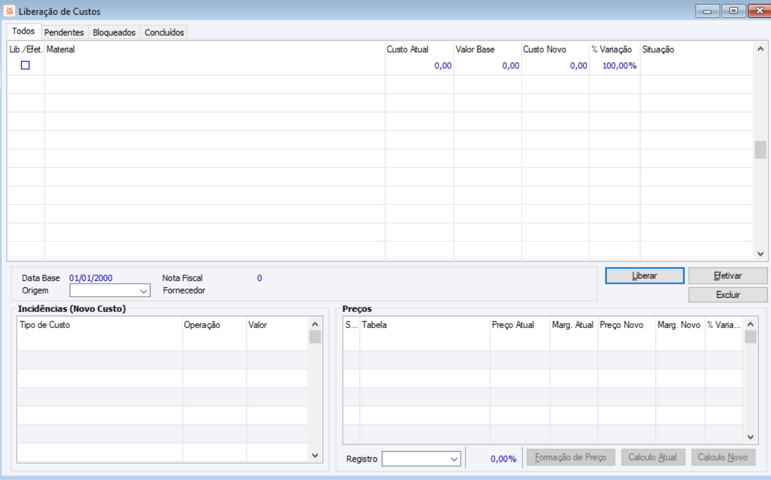Click the Marg. Atual column header
771x480 pixels.
(573, 325)
